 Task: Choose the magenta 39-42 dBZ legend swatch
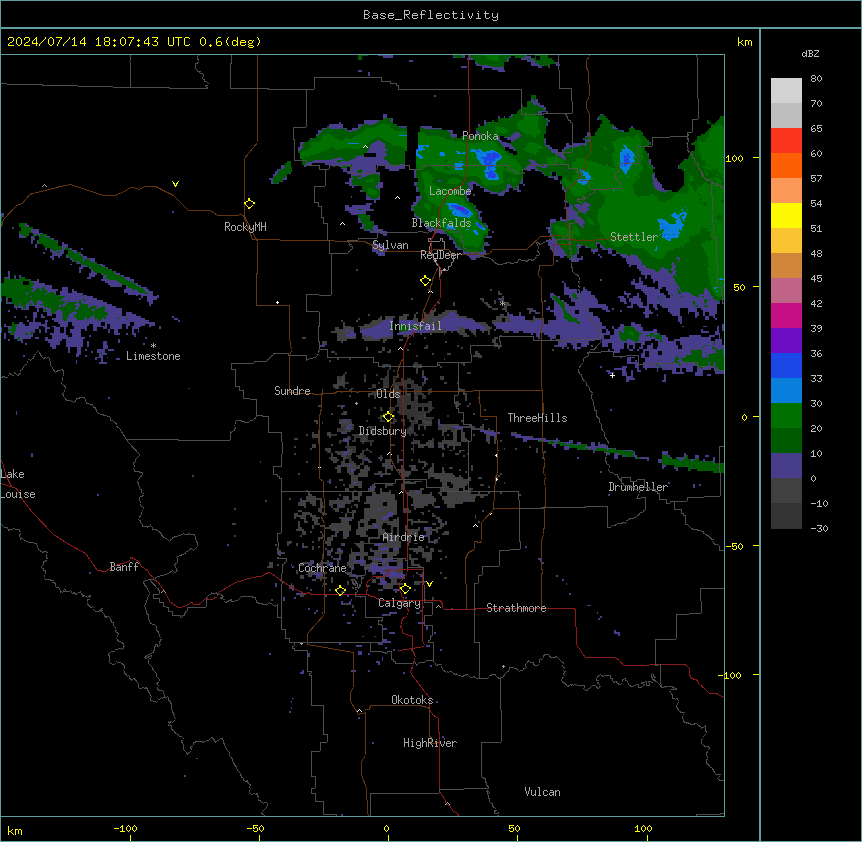point(786,315)
